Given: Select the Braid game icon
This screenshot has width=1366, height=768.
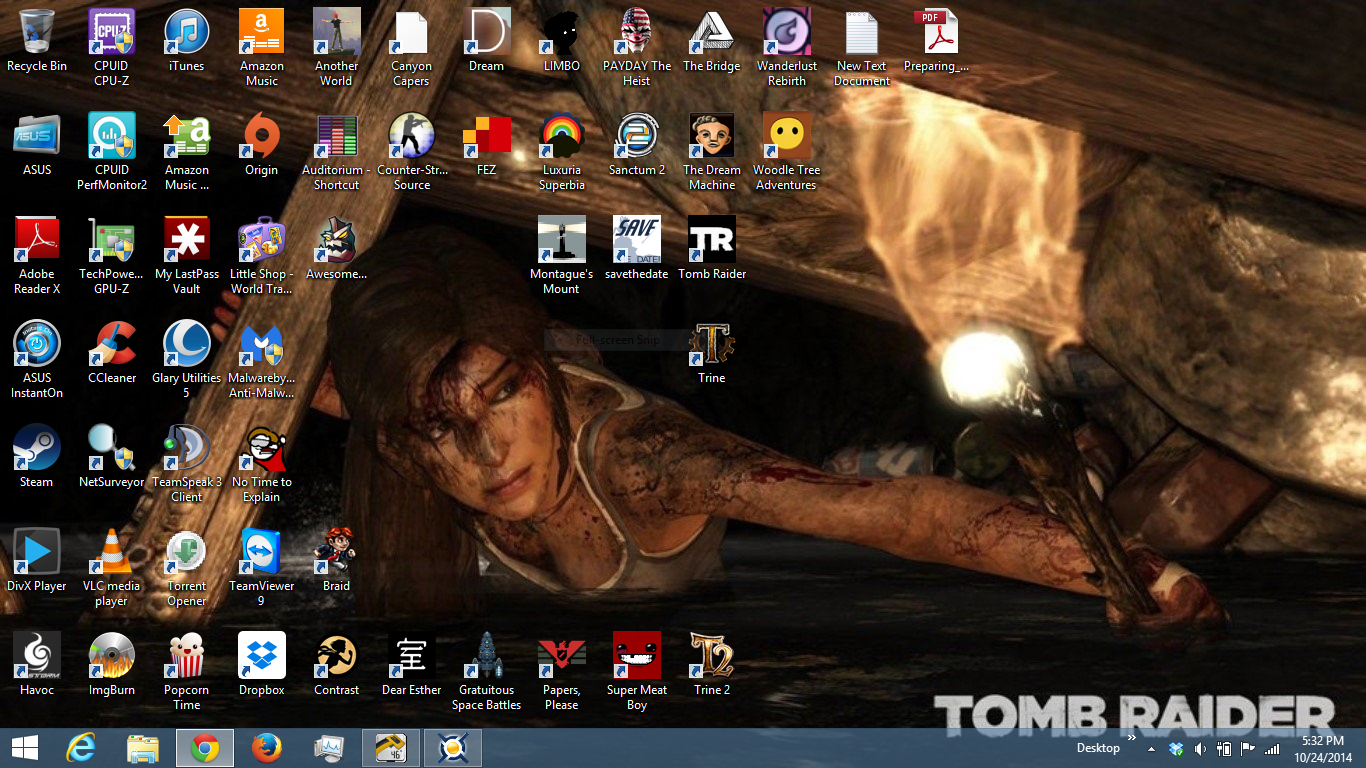Looking at the screenshot, I should point(337,552).
